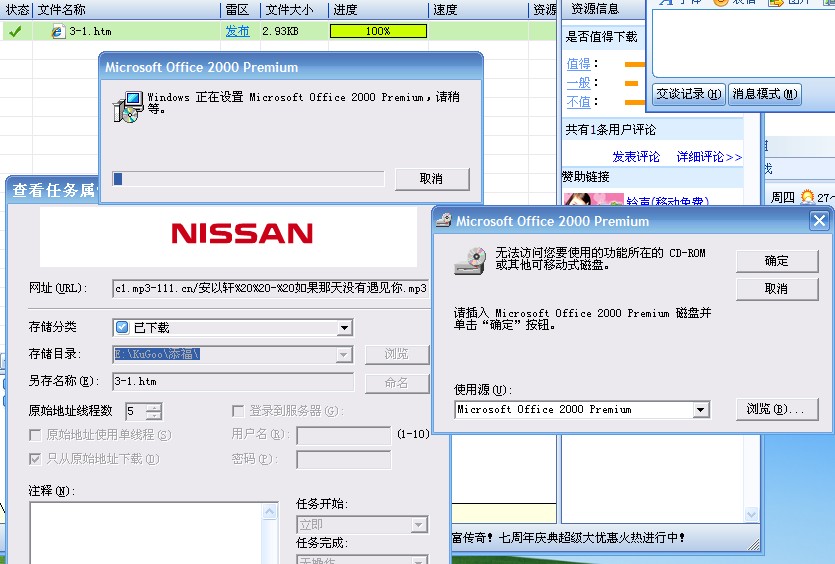Open the 铃声(移动免费) sponsored link
The height and width of the screenshot is (564, 835).
pyautogui.click(x=667, y=201)
